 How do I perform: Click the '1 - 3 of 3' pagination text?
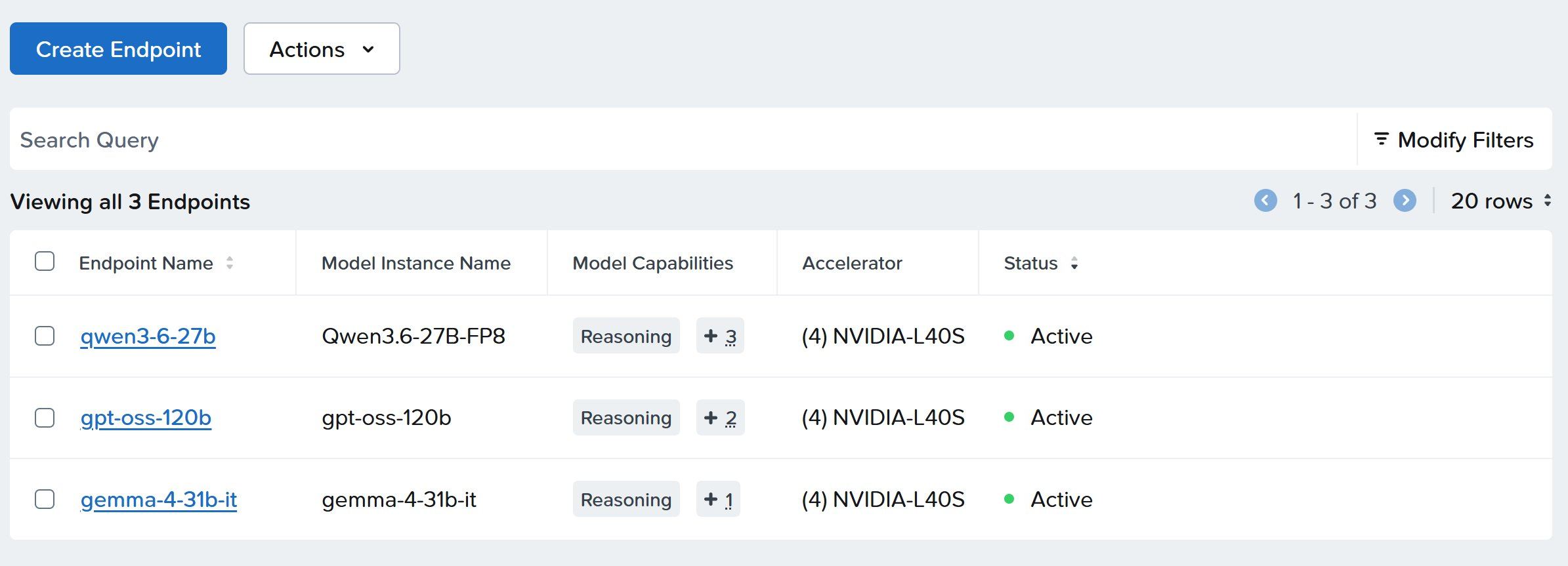click(x=1334, y=201)
